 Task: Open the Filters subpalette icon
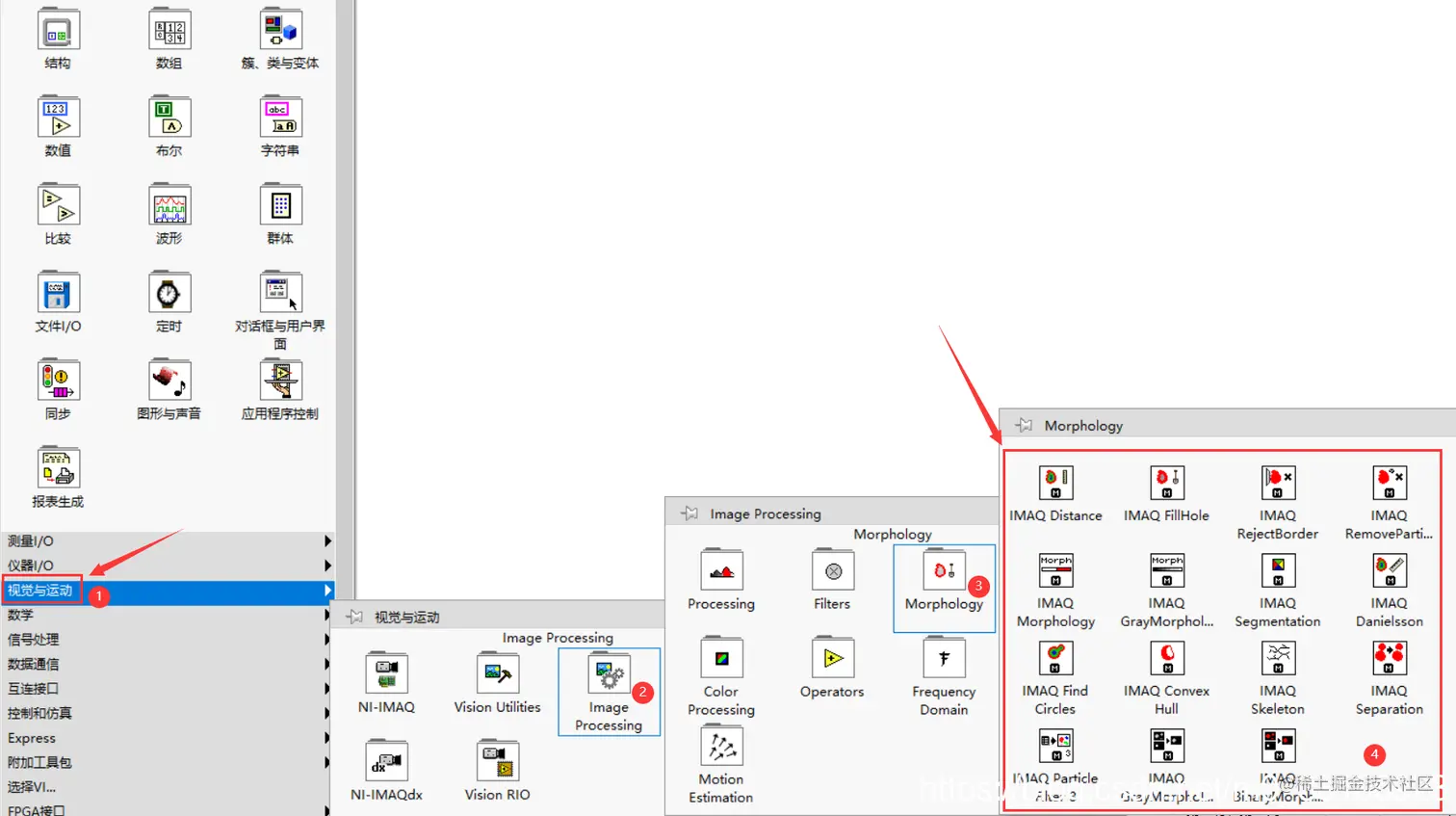(x=833, y=570)
